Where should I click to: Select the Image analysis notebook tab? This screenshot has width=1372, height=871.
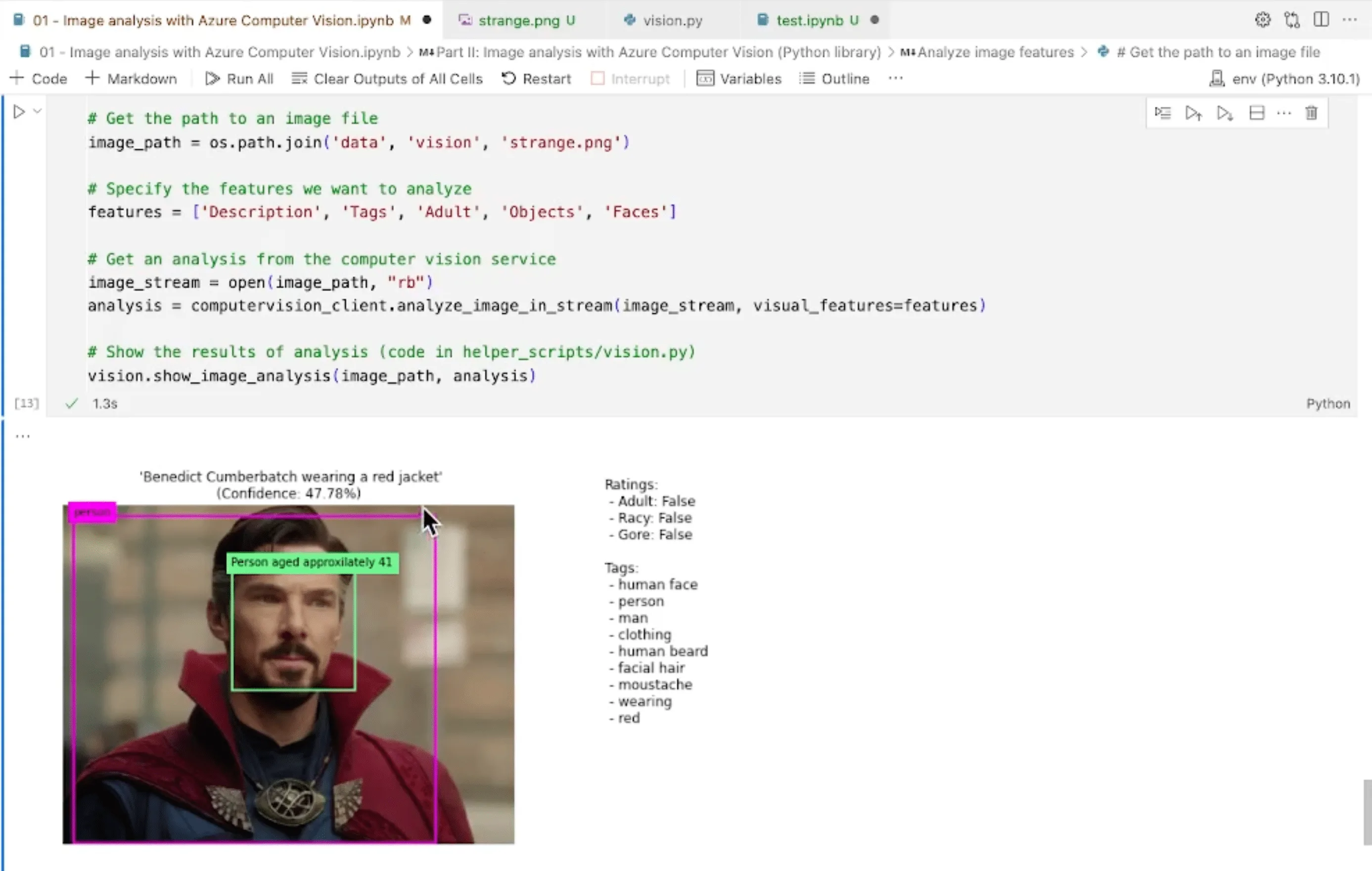(x=221, y=20)
